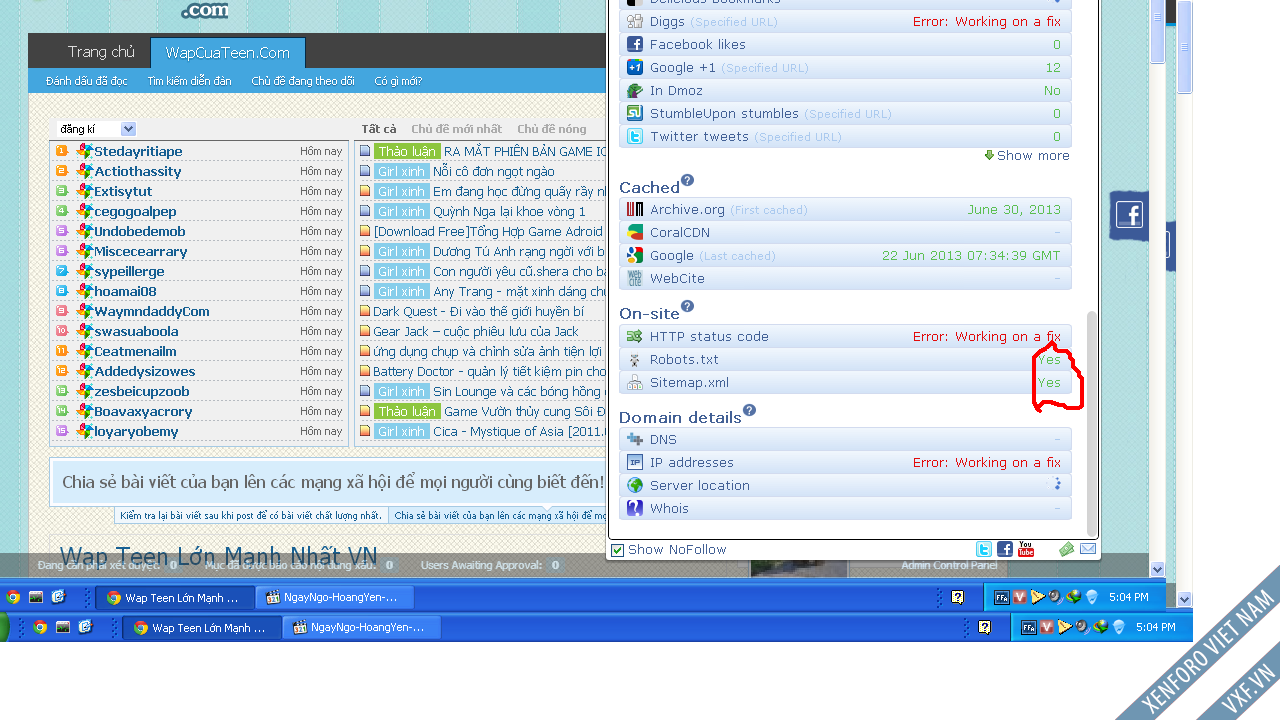Click the YouTube icon in panel footer
Screen dimensions: 1280x720
(1026, 549)
